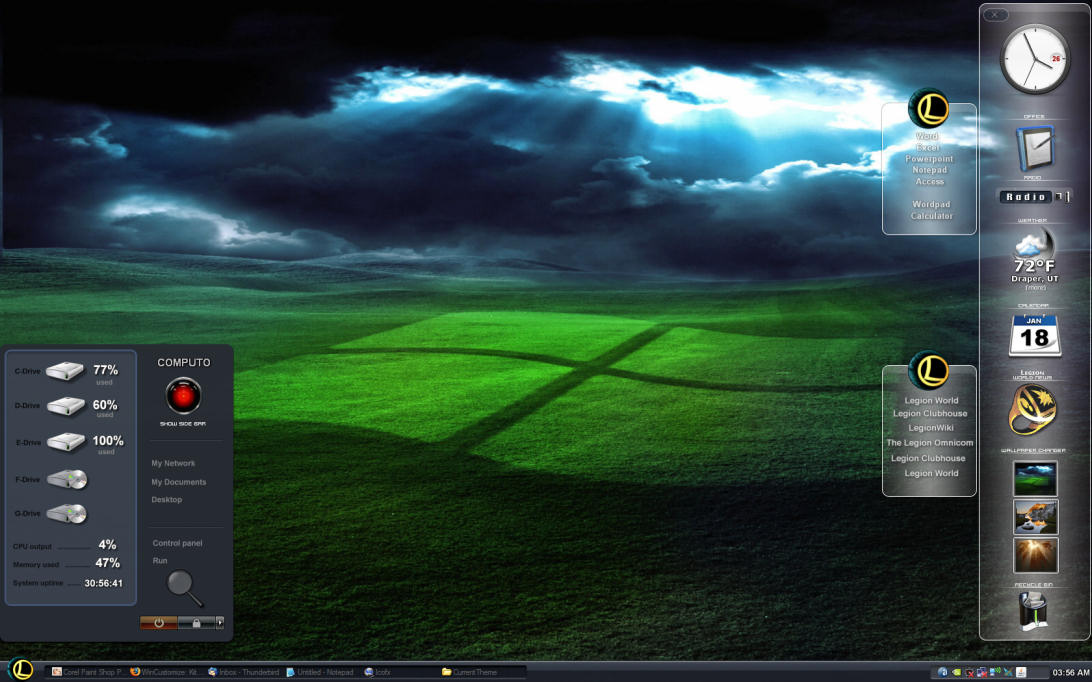Viewport: 1092px width, 682px height.
Task: Select the orange sunburst wallpaper thumbnail
Action: point(1035,555)
